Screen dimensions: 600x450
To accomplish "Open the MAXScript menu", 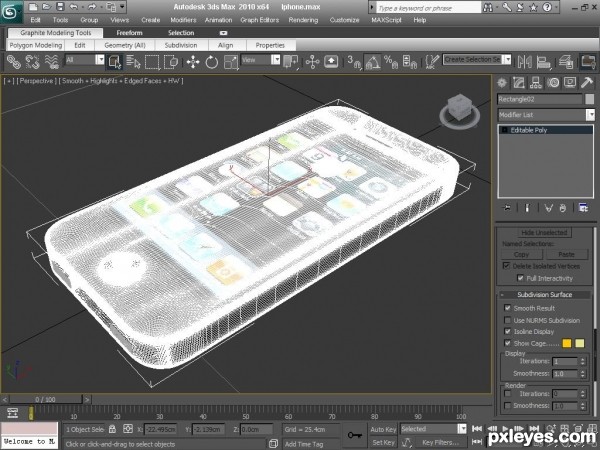I will 386,20.
